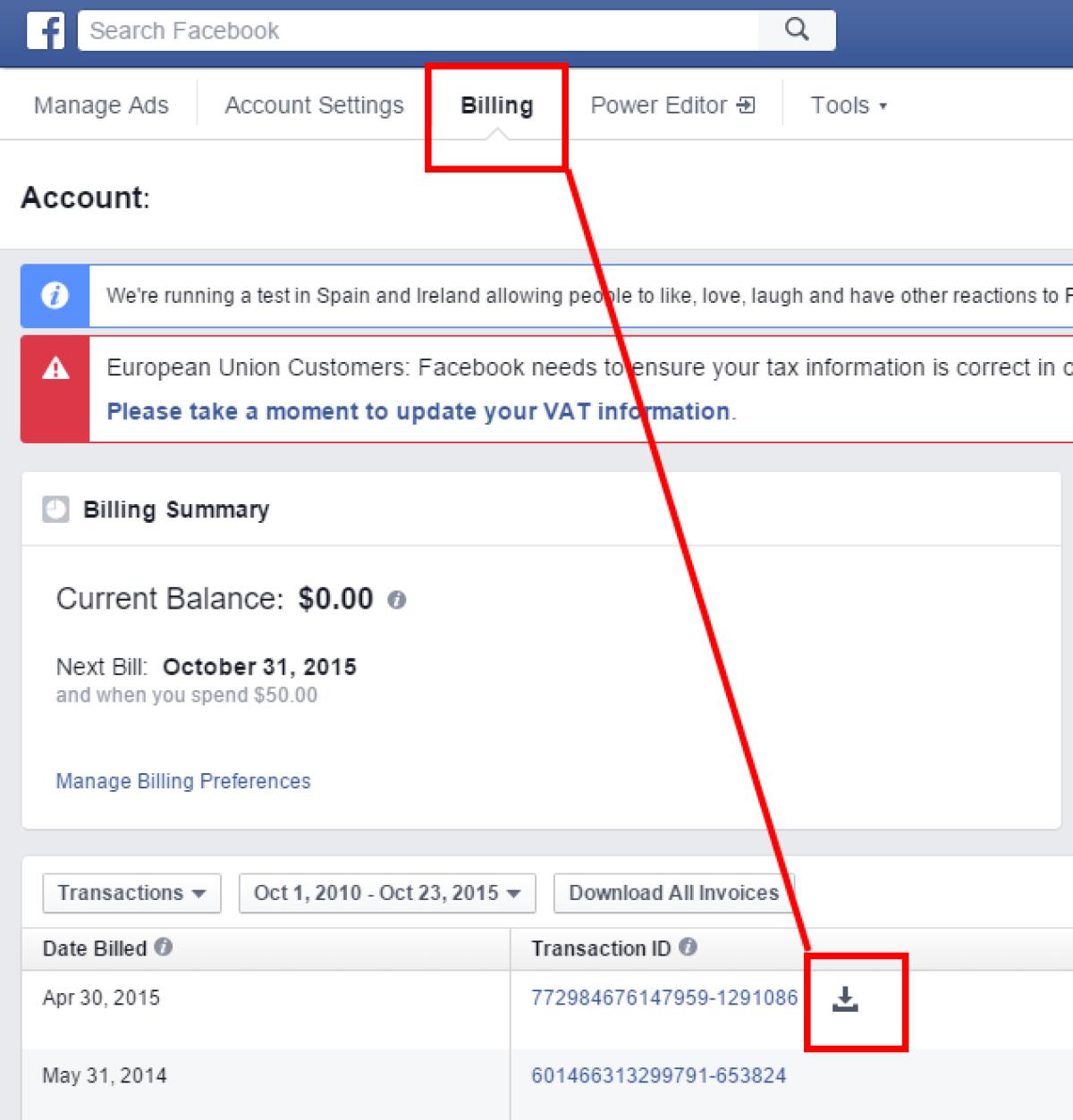Image resolution: width=1073 pixels, height=1120 pixels.
Task: Click the clock icon beside Billing Summary
Action: tap(55, 509)
